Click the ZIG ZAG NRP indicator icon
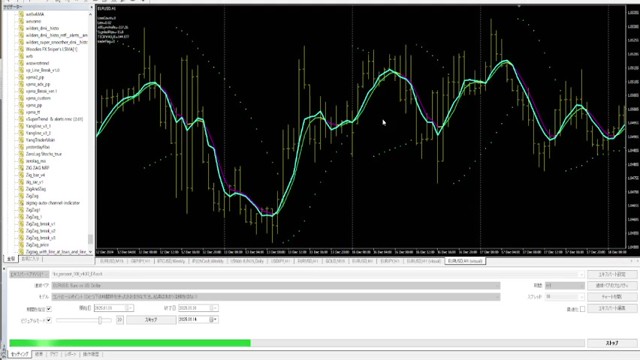640x360 pixels. (x=22, y=168)
